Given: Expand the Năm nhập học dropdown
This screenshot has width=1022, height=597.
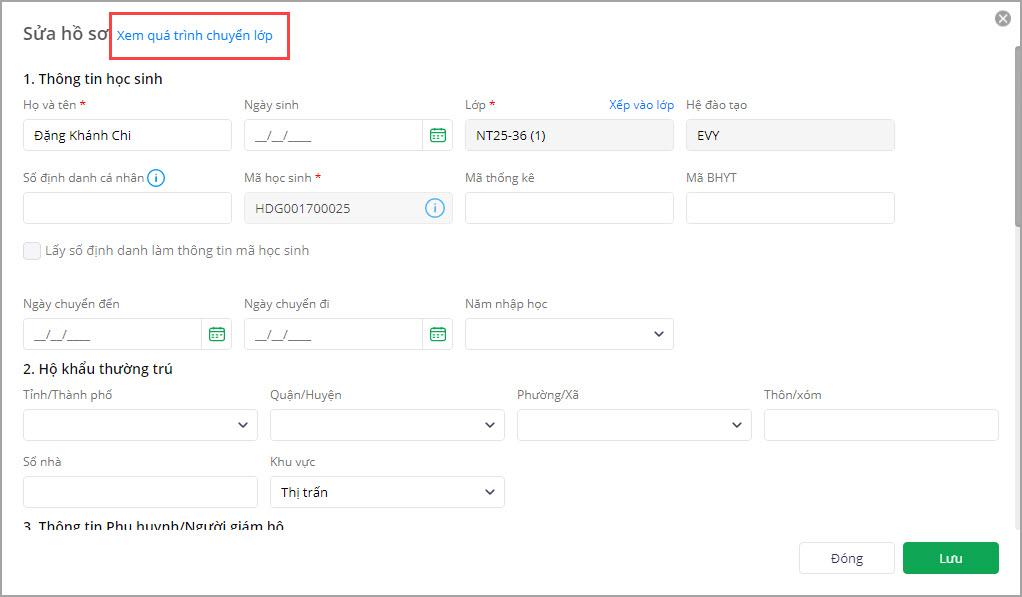Looking at the screenshot, I should tap(569, 334).
